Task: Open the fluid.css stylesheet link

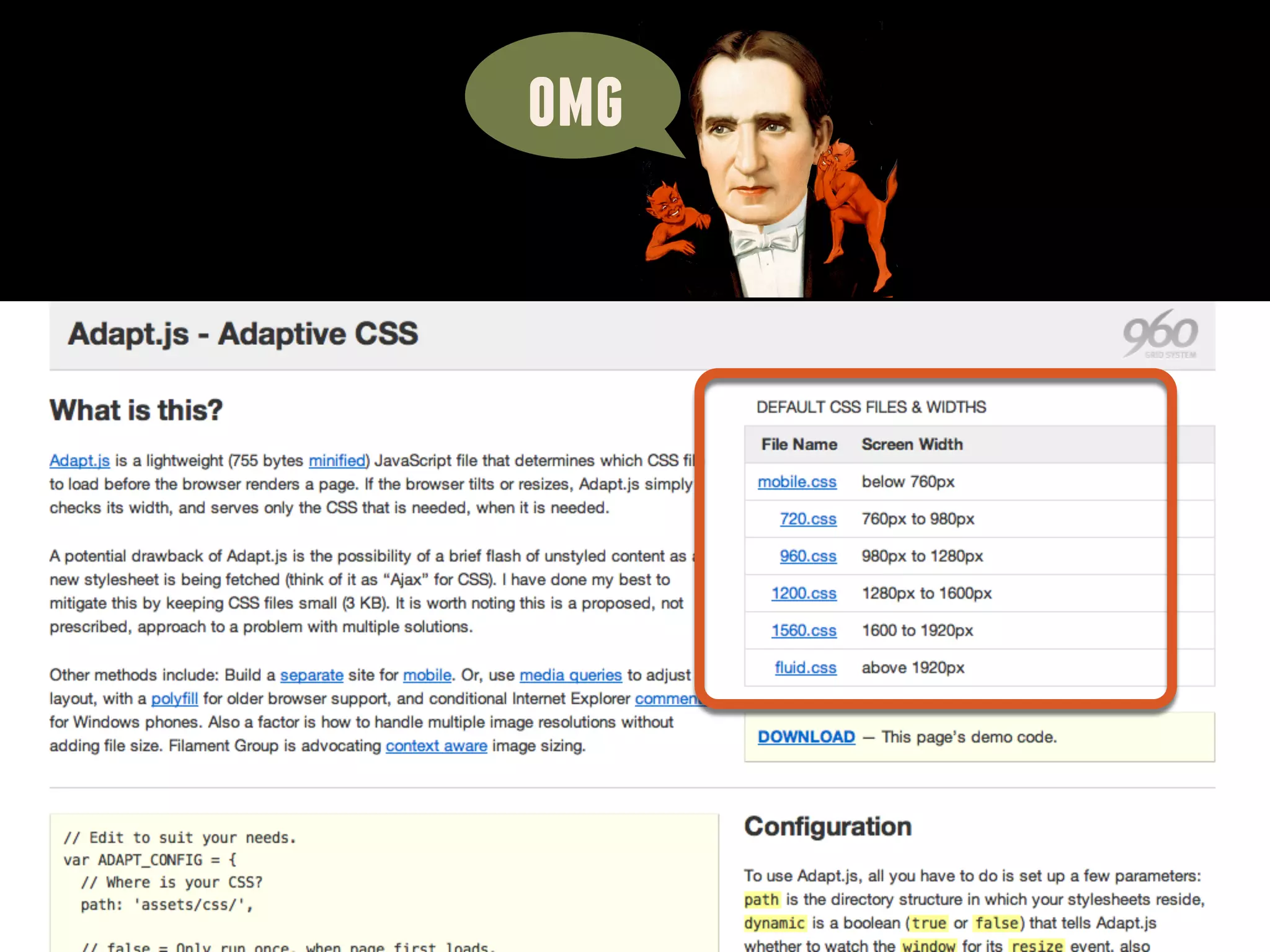Action: pyautogui.click(x=805, y=668)
